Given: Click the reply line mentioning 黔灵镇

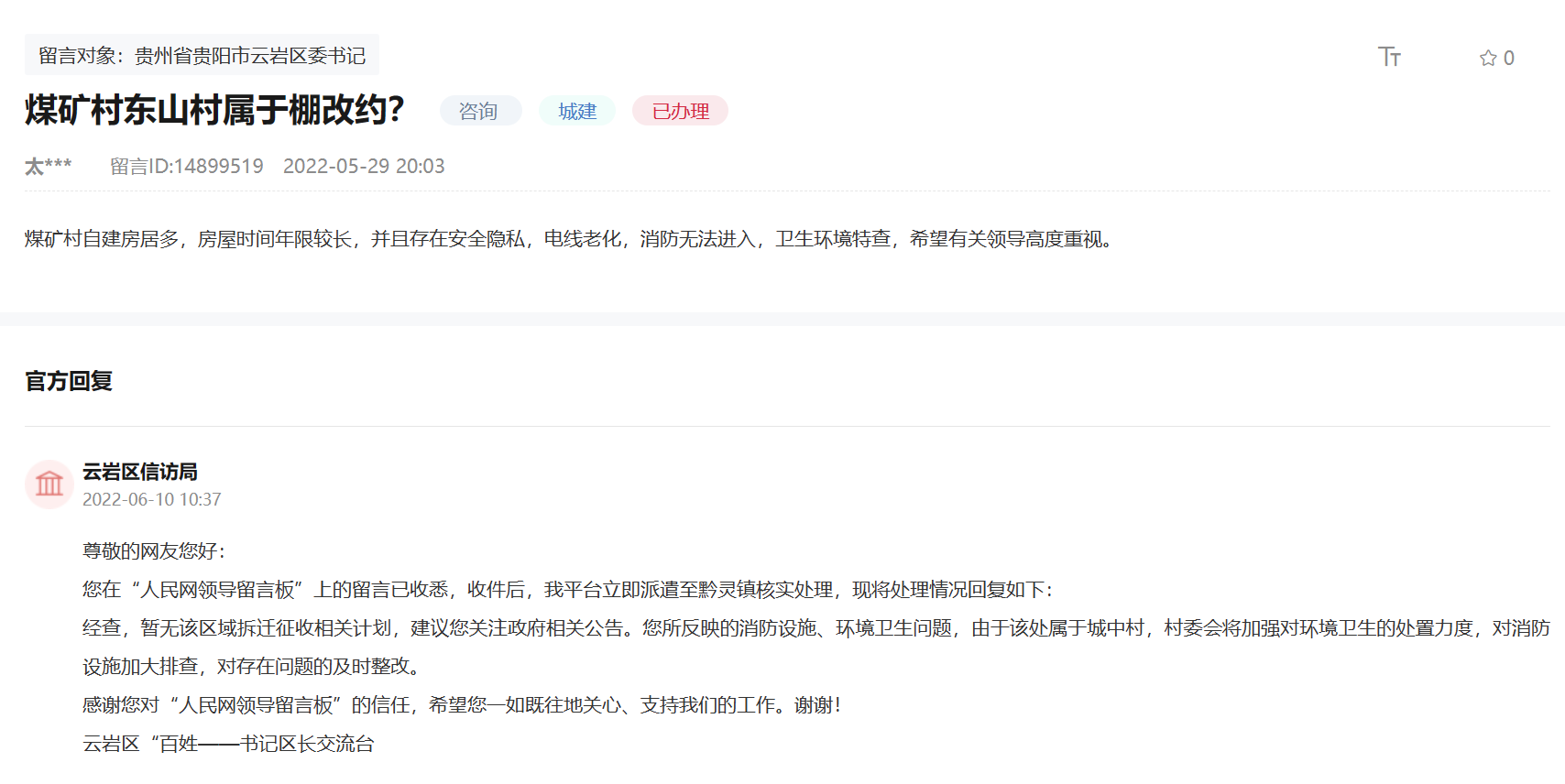Looking at the screenshot, I should click(x=568, y=590).
